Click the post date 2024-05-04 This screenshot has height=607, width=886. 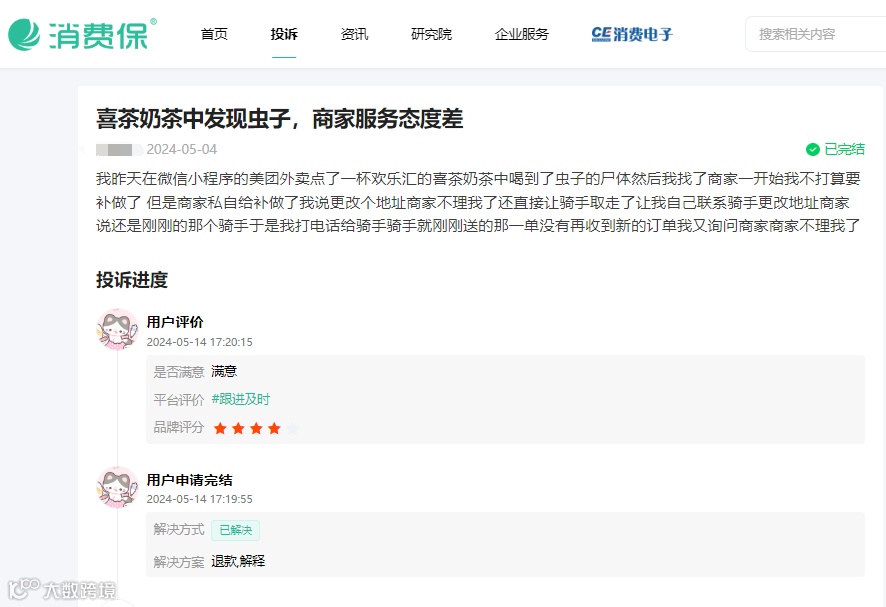(x=182, y=149)
